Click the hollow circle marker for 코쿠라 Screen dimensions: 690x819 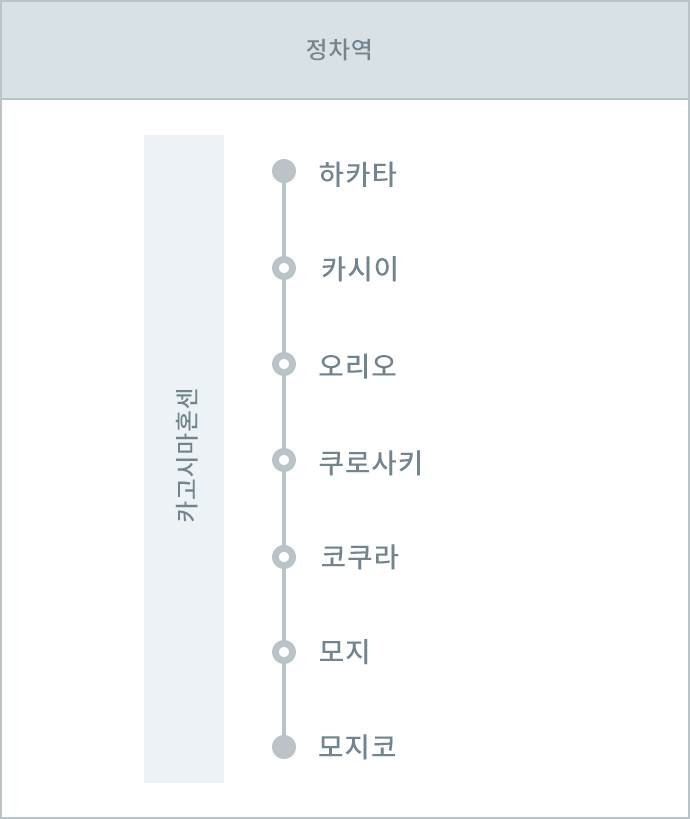tap(284, 557)
